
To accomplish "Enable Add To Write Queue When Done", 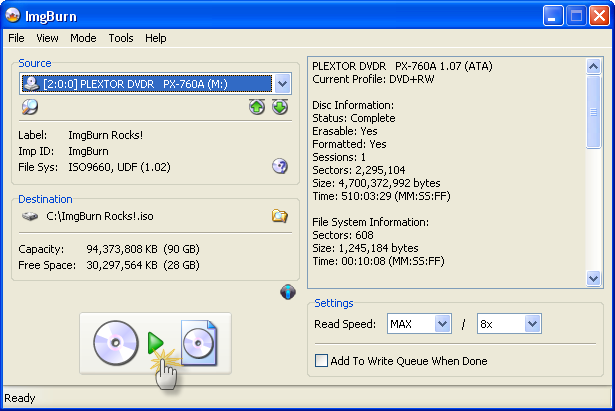I will tap(322, 361).
